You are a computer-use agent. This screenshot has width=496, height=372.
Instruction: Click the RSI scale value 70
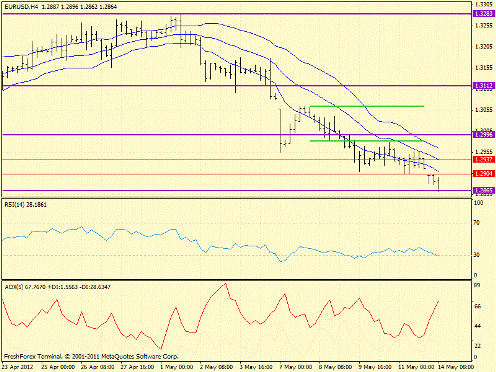(x=477, y=222)
